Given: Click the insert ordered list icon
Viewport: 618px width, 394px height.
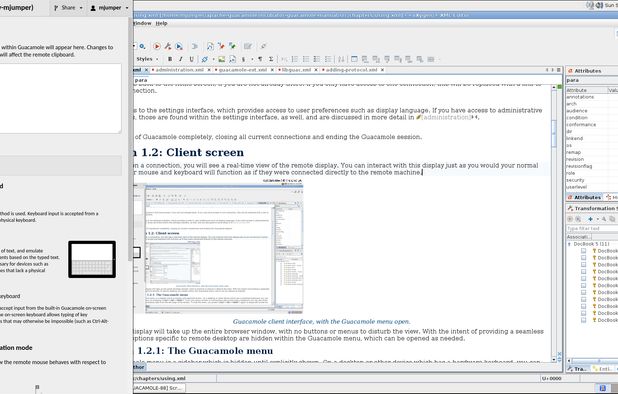Looking at the screenshot, I should tap(295, 59).
